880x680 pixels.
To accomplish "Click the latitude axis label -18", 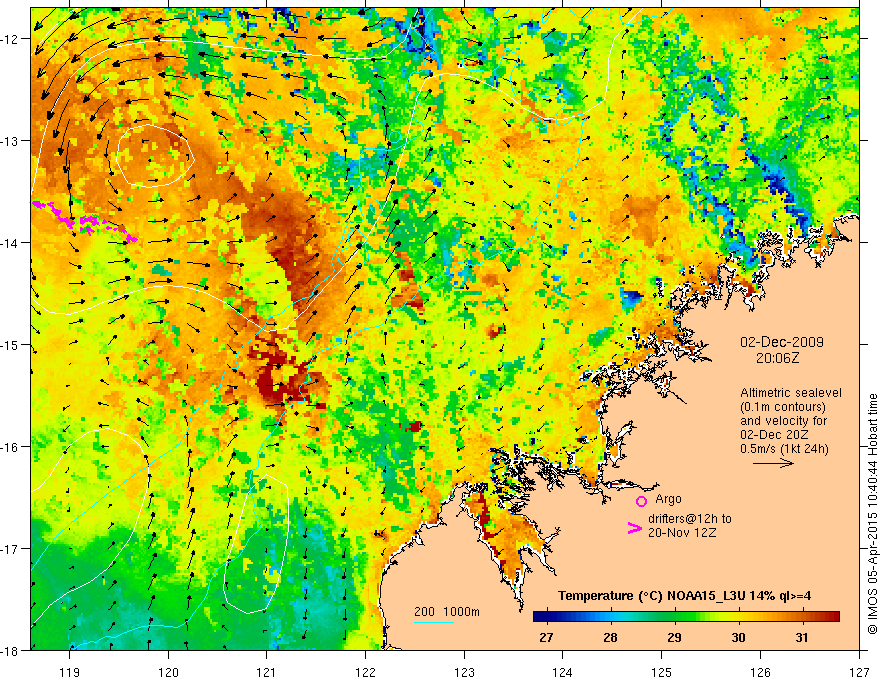I will [10, 650].
